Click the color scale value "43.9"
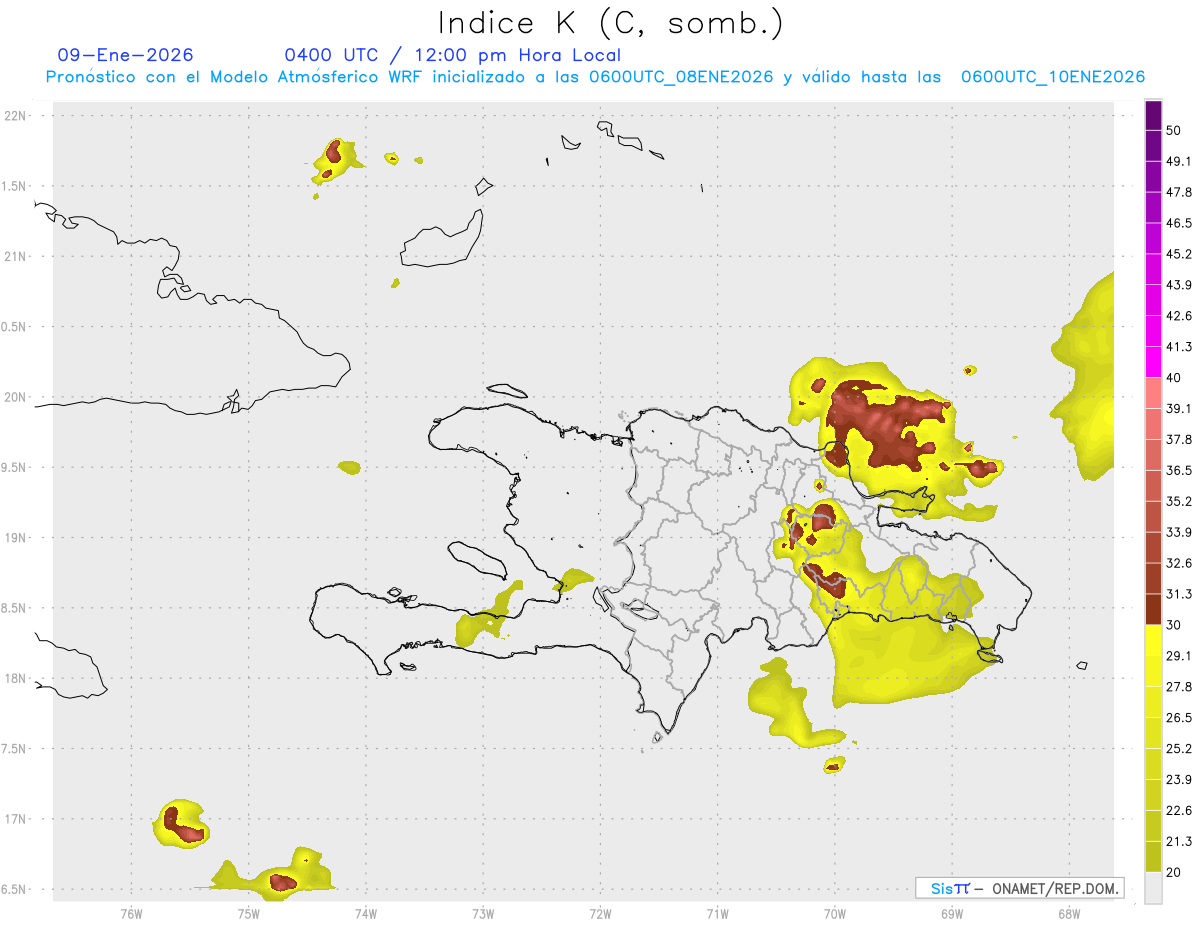Screen dimensions: 1200x927 tap(1179, 285)
